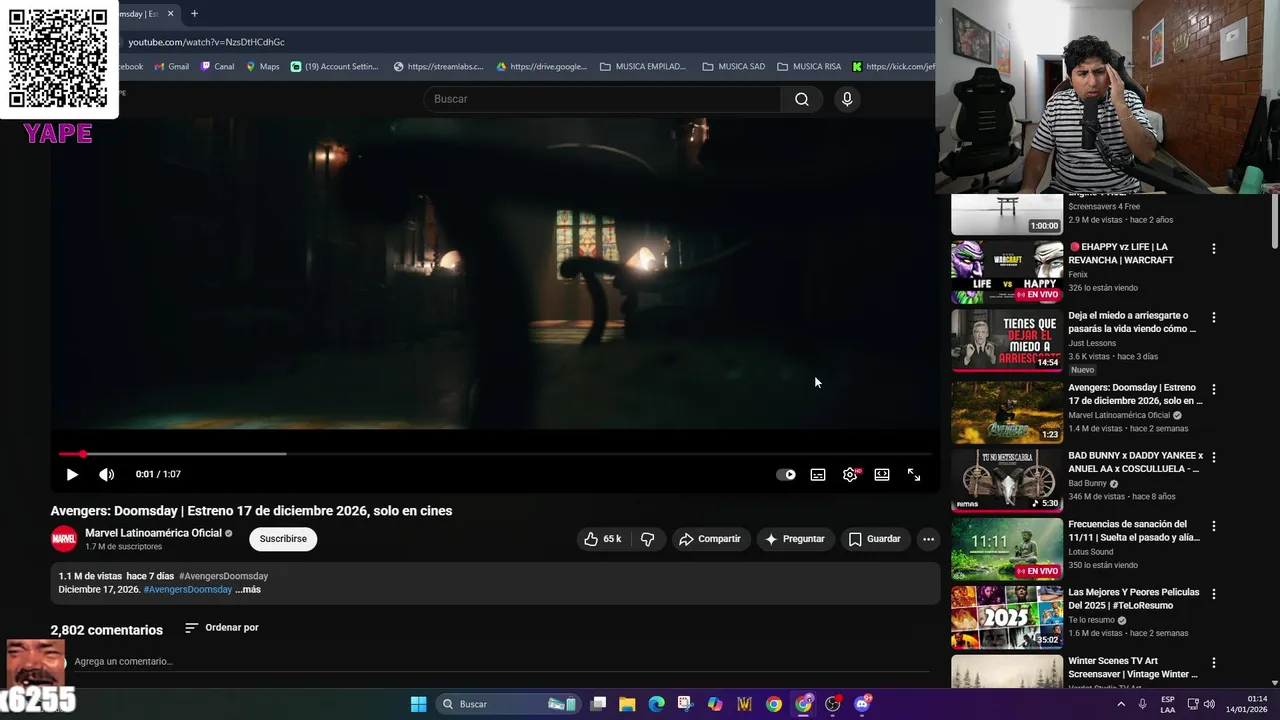This screenshot has height=720, width=1280.
Task: Launch Microsoft Edge from the taskbar
Action: pos(656,704)
